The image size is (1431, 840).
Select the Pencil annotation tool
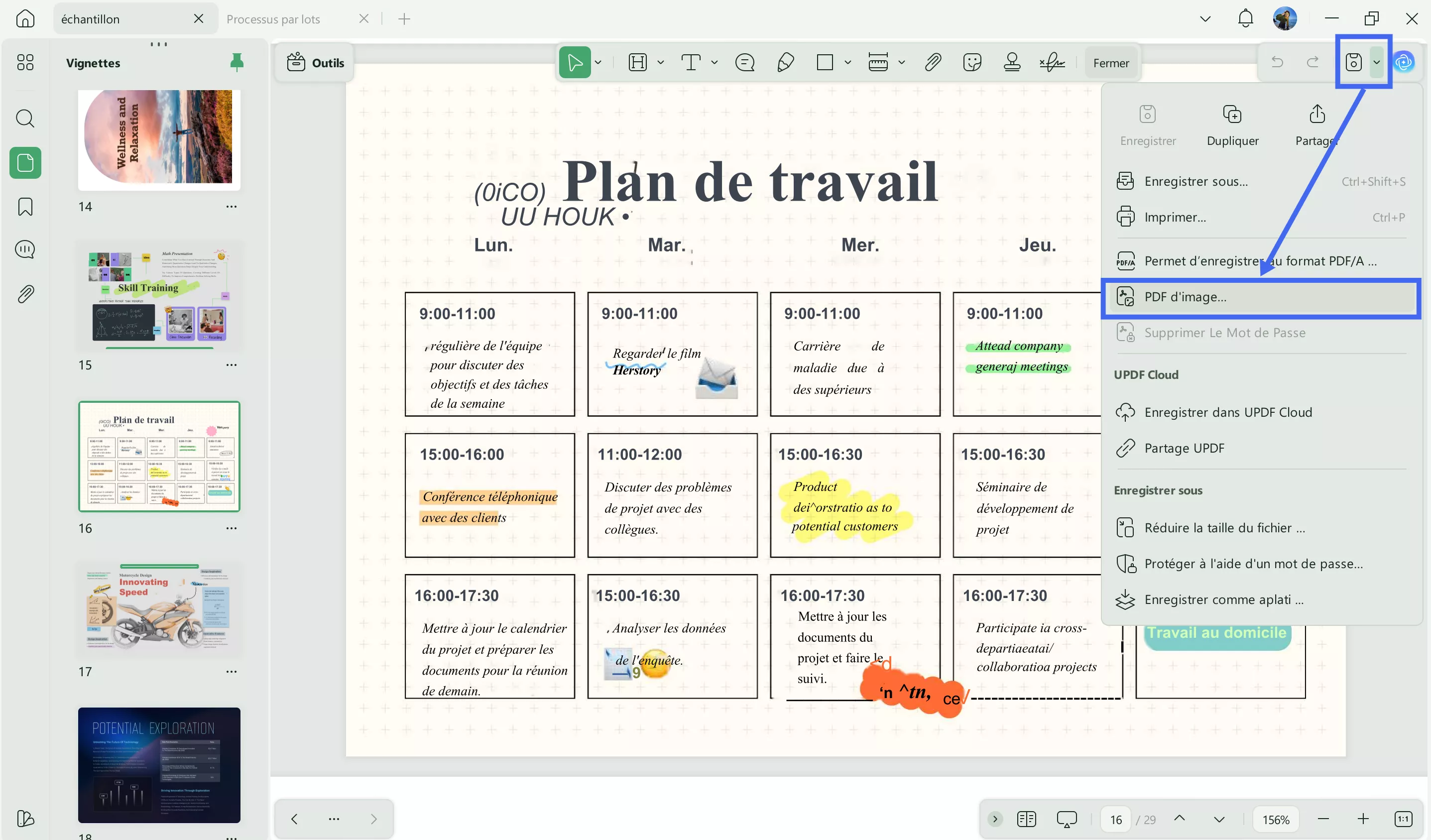coord(785,62)
